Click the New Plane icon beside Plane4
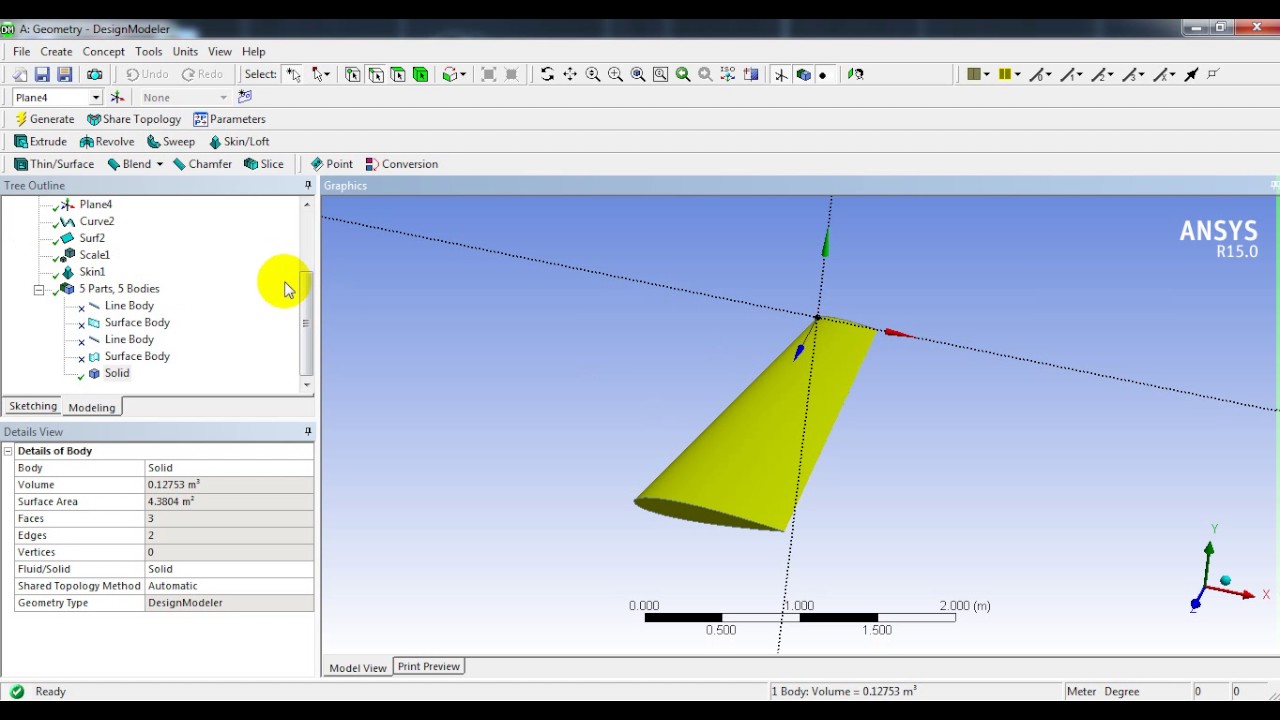 pyautogui.click(x=117, y=97)
